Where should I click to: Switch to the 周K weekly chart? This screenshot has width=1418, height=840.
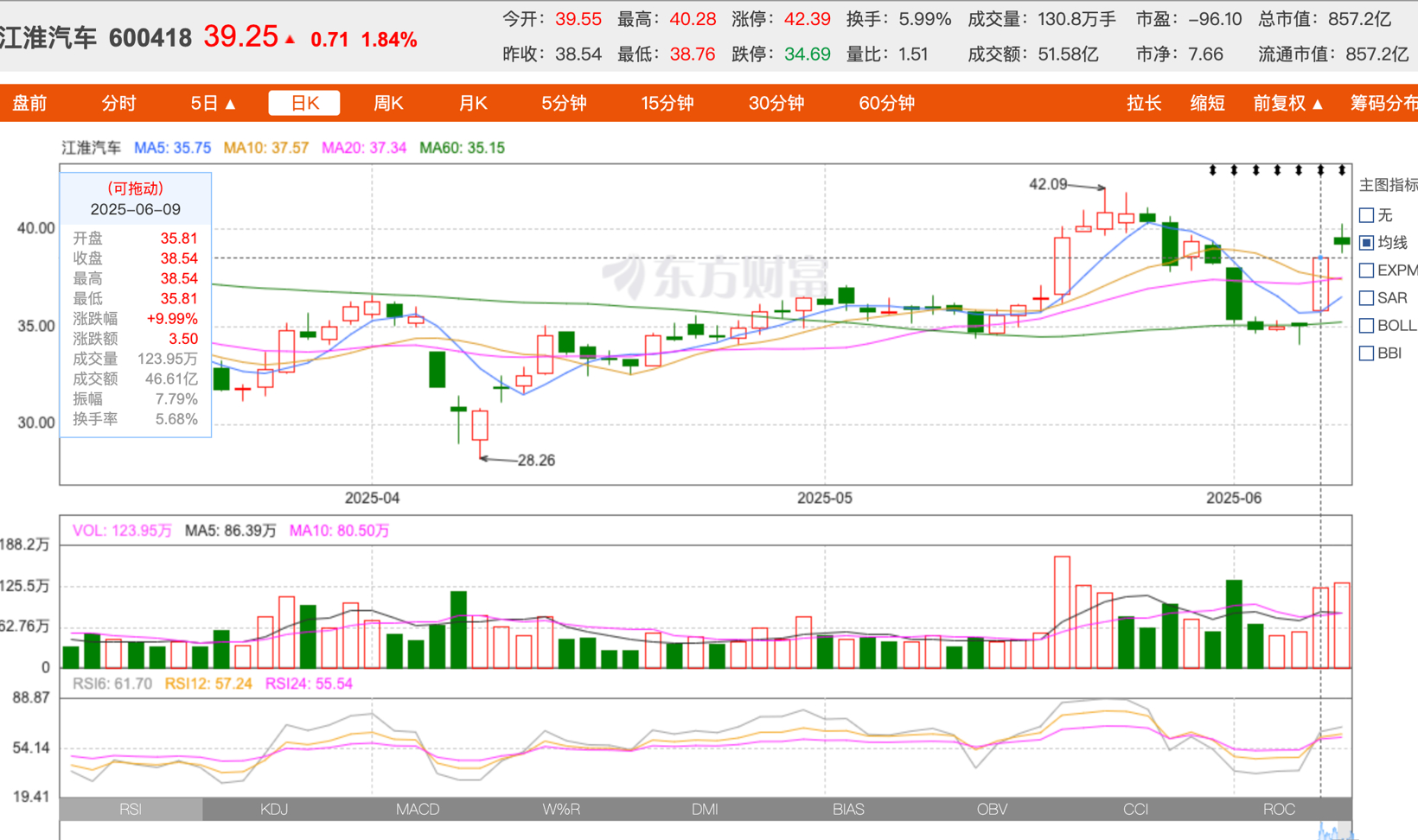coord(388,104)
